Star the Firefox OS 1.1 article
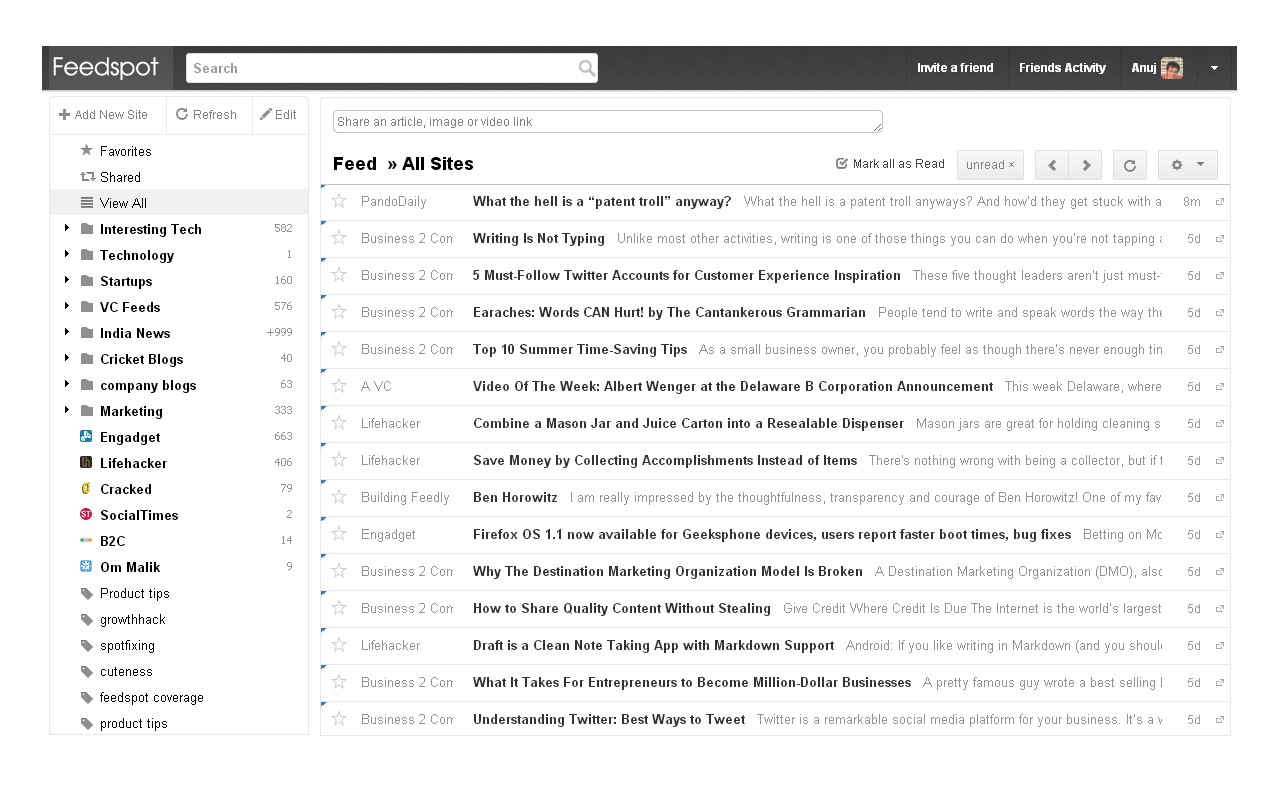This screenshot has width=1280, height=800. (339, 534)
